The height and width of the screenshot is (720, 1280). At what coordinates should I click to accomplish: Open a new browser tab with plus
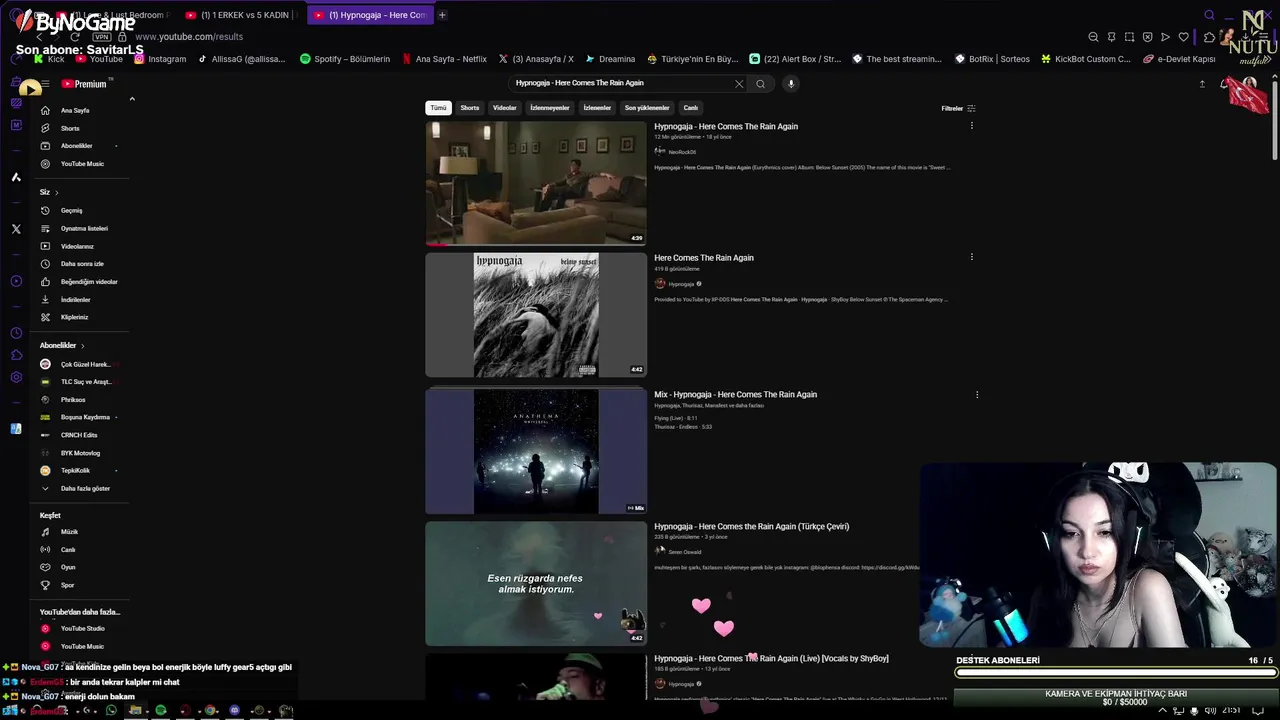pyautogui.click(x=442, y=15)
